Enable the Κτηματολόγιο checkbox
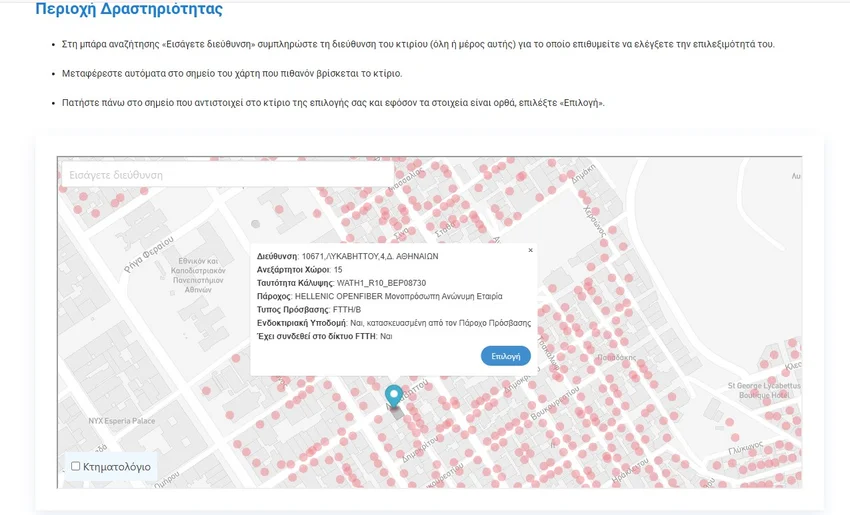The width and height of the screenshot is (850, 515). coord(76,466)
